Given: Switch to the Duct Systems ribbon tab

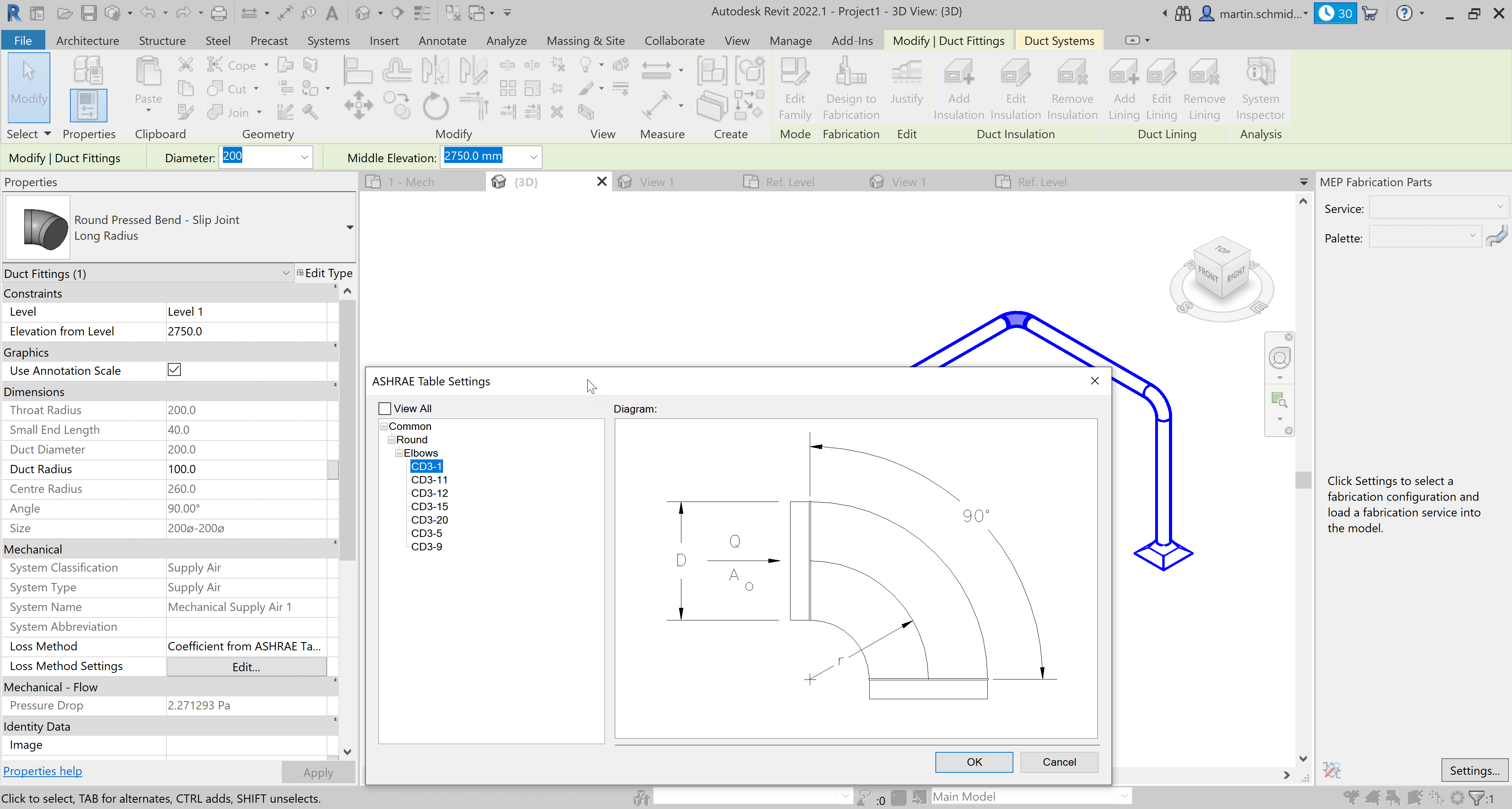Looking at the screenshot, I should 1059,40.
